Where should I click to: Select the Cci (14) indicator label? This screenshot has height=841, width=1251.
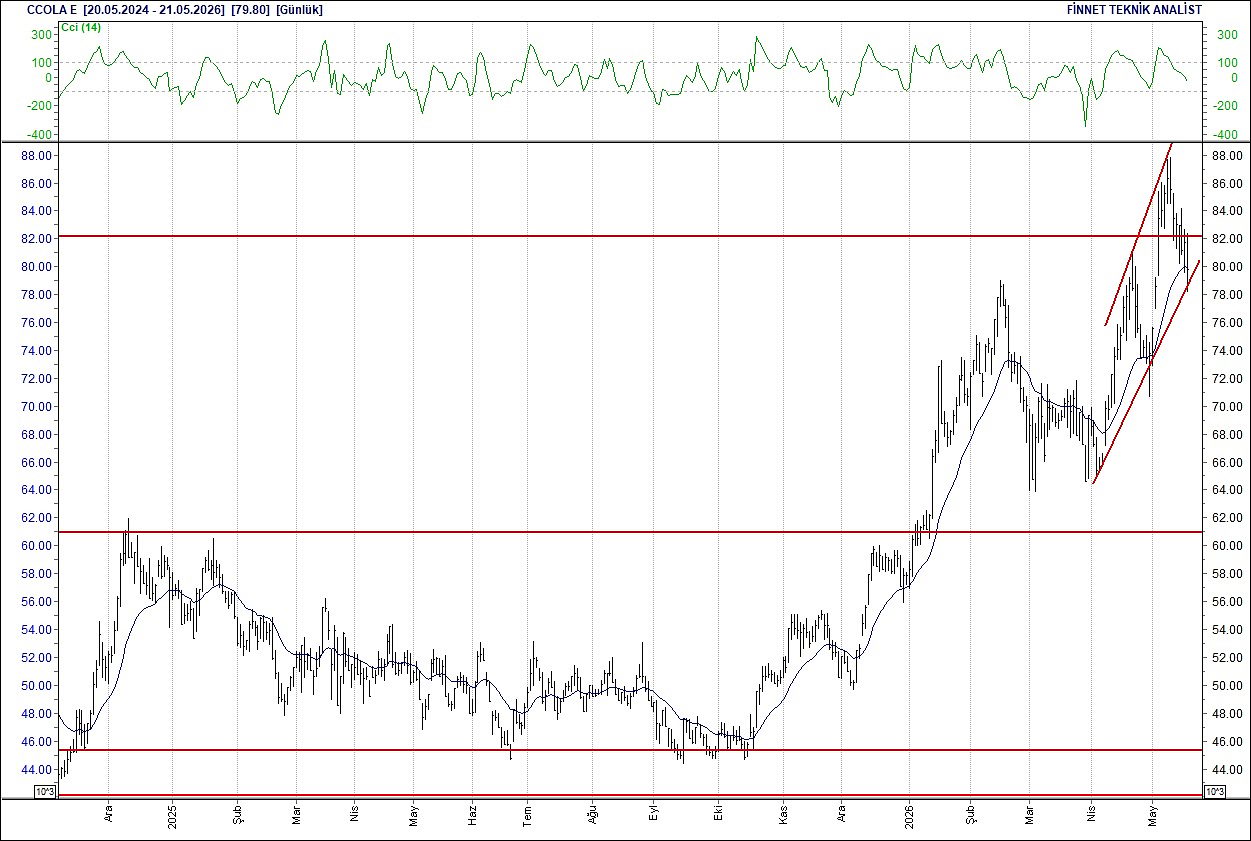pyautogui.click(x=82, y=27)
